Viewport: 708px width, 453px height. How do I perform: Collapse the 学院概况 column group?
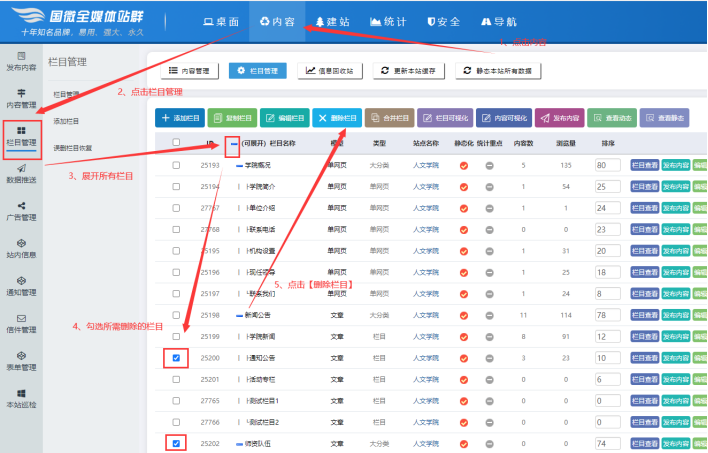(x=239, y=164)
